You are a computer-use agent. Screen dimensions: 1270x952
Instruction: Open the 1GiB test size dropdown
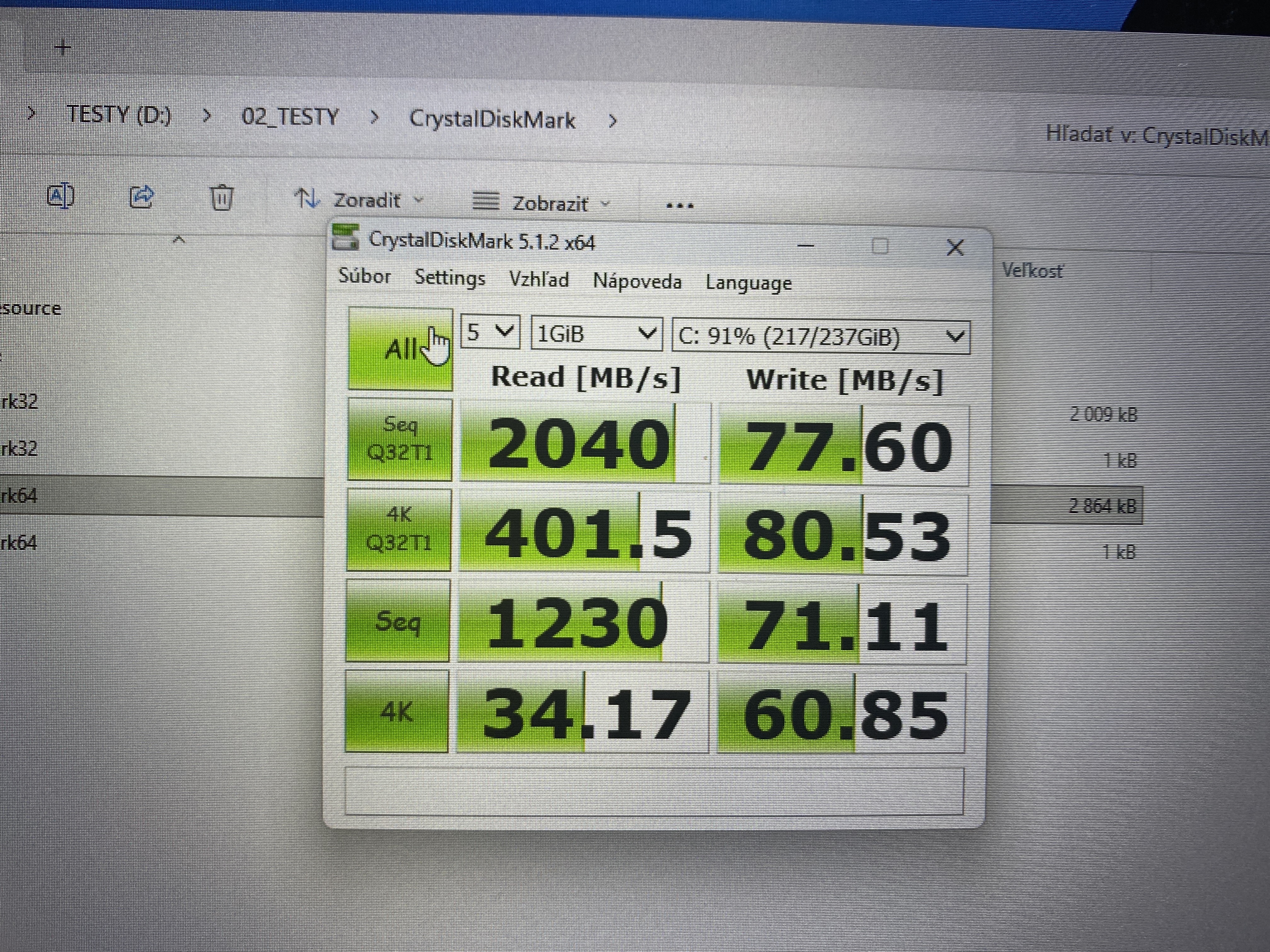[597, 334]
